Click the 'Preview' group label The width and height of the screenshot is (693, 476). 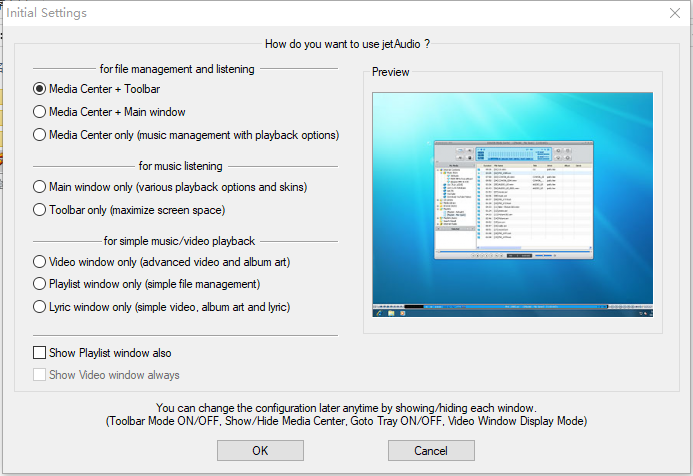click(390, 72)
